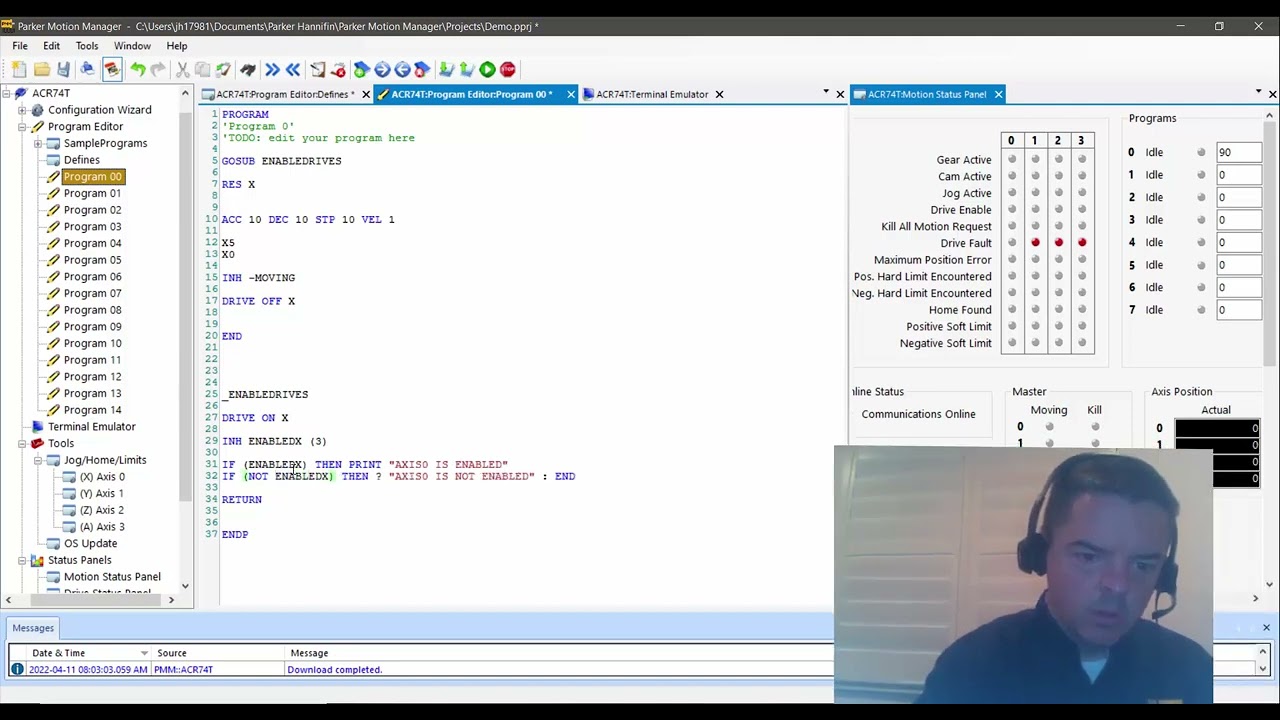Collapse the Program Editor tree node
The height and width of the screenshot is (720, 1280).
[22, 127]
